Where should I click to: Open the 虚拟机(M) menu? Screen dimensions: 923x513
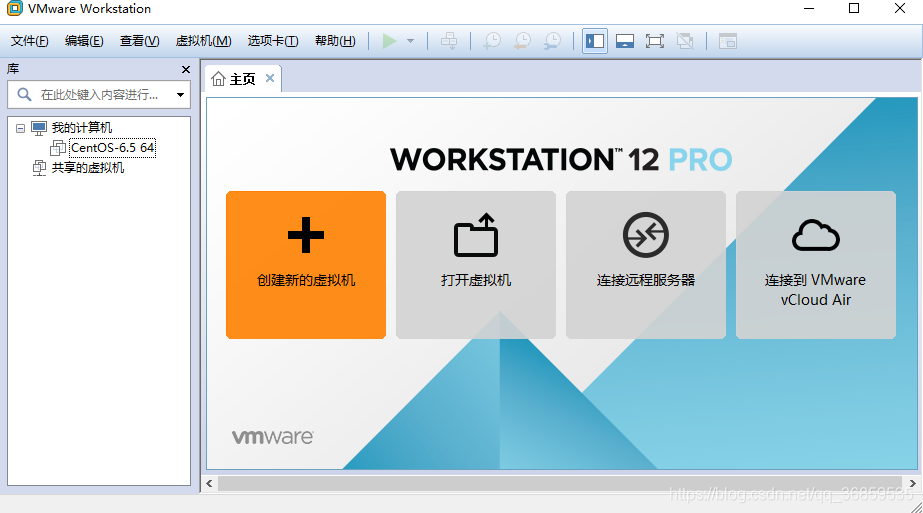point(204,41)
